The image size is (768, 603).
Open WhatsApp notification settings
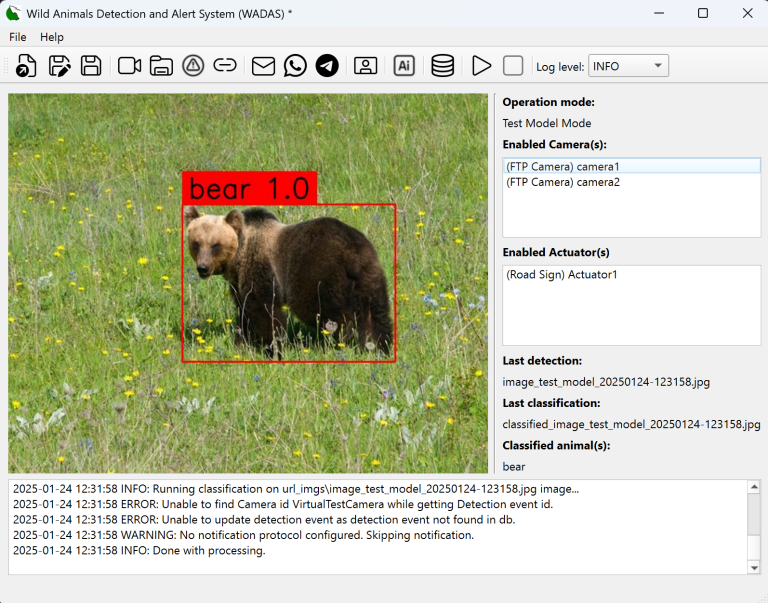295,66
